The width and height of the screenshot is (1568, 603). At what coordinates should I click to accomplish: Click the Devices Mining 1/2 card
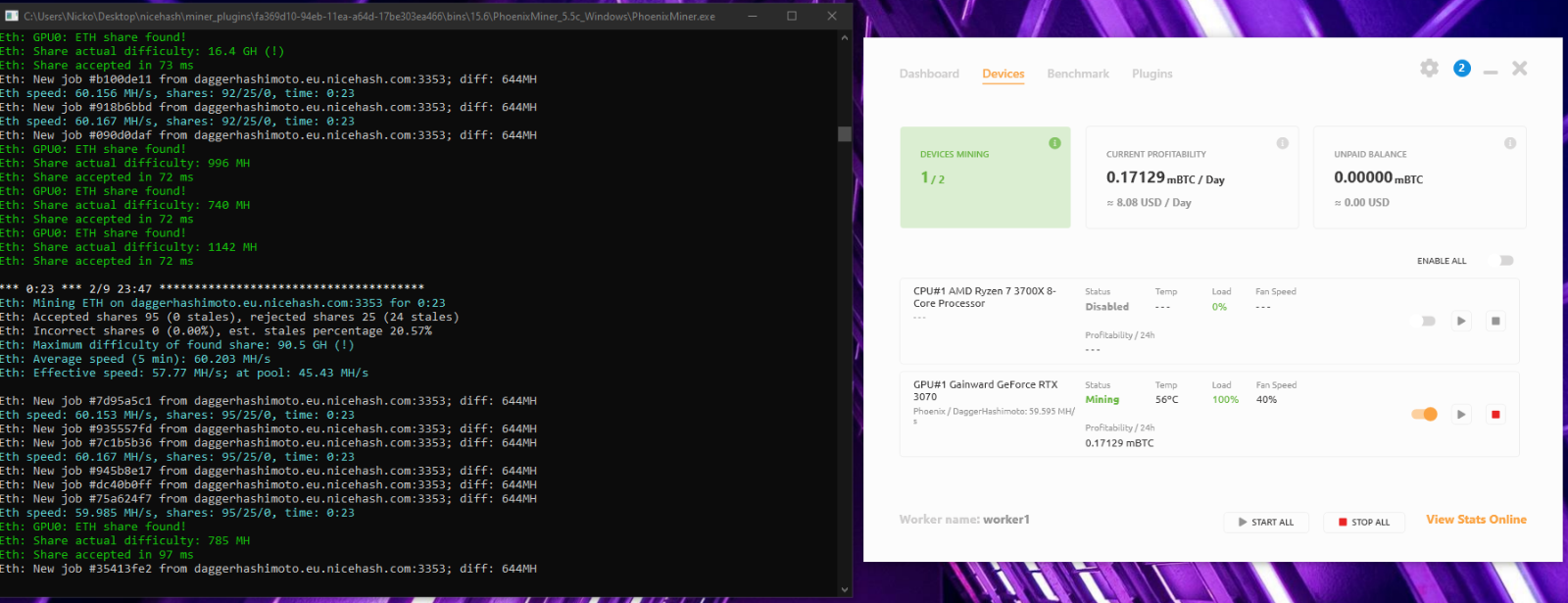click(985, 177)
